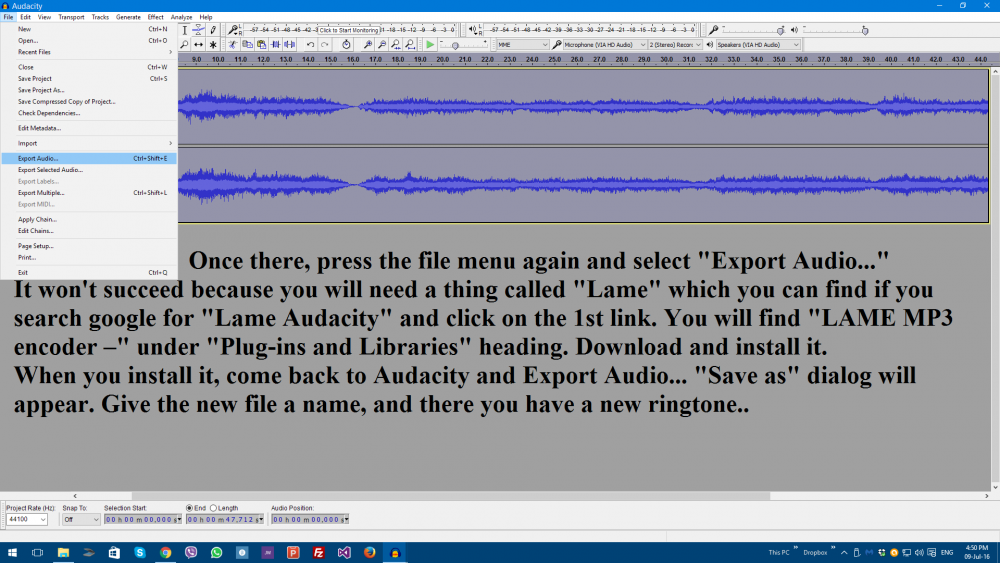Click the playback meter speaker icon

point(473,30)
